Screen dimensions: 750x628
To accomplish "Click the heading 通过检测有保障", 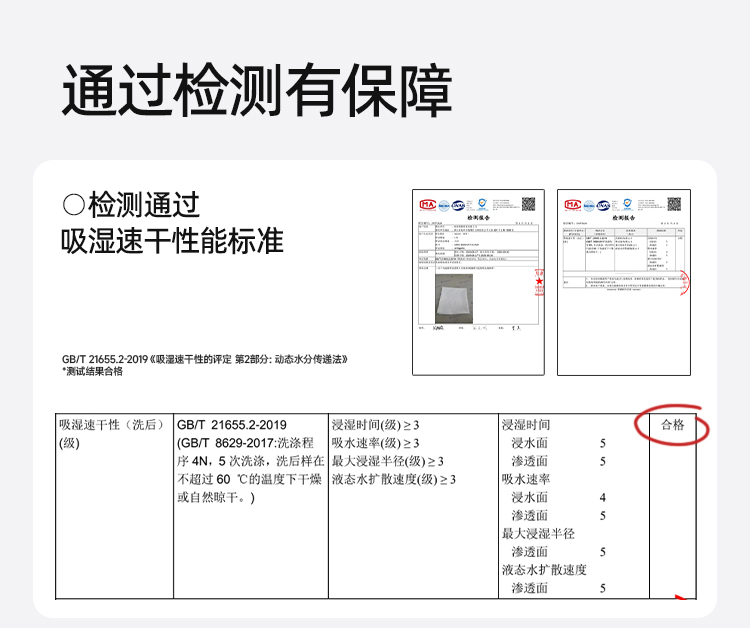I will pos(257,90).
